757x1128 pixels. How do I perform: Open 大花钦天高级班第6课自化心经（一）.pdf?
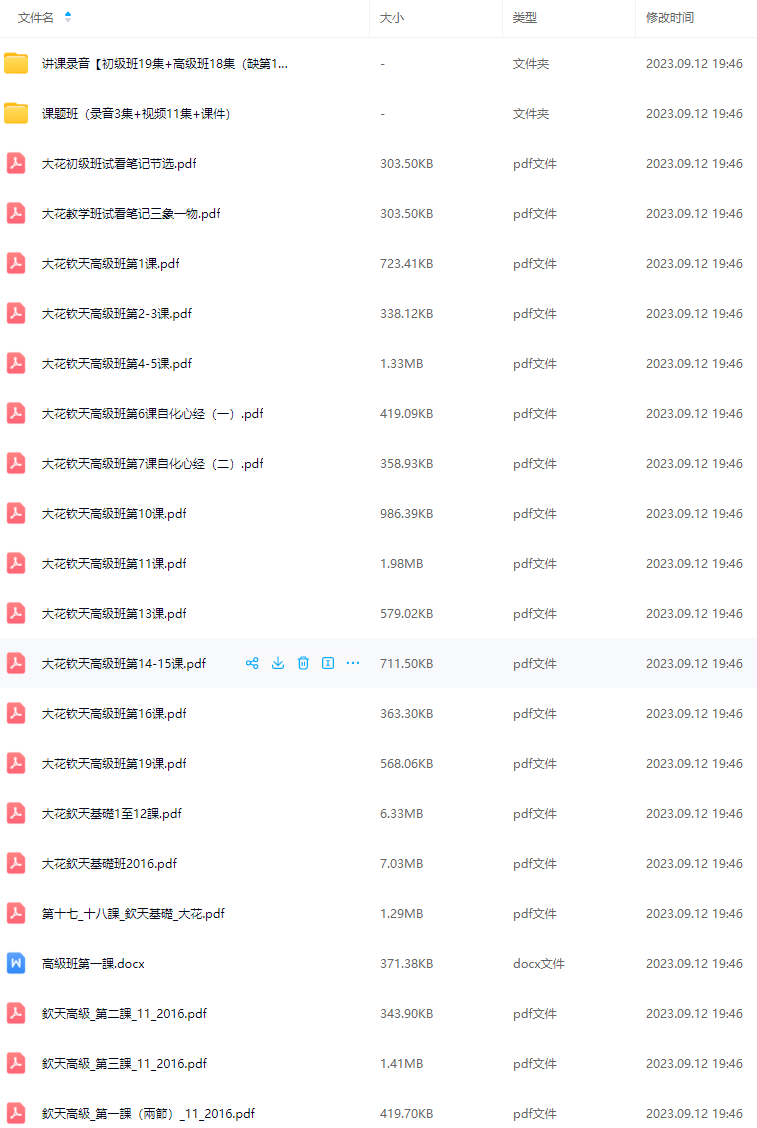153,414
